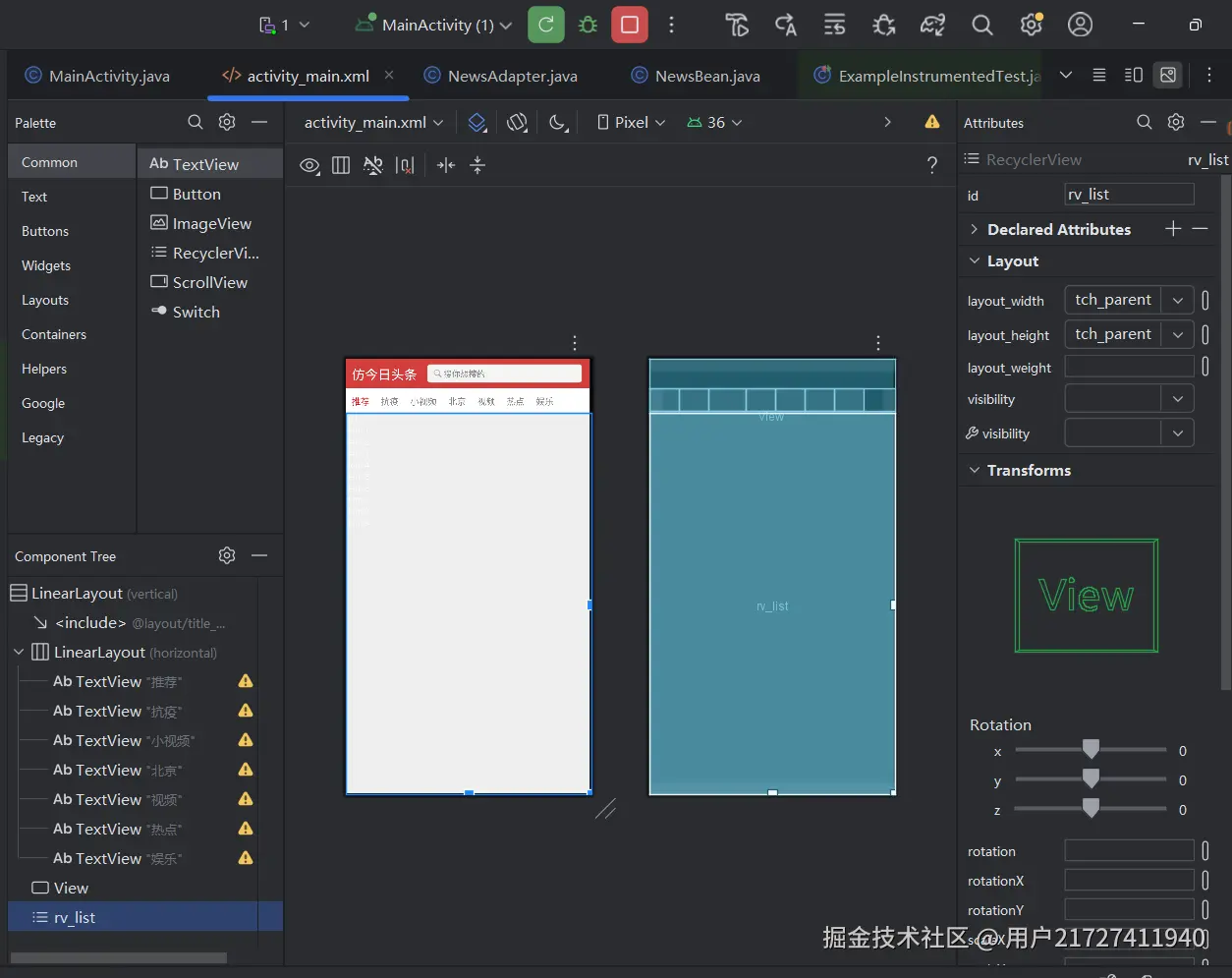Viewport: 1232px width, 978px height.
Task: Select rv_list in the Component Tree
Action: point(75,917)
